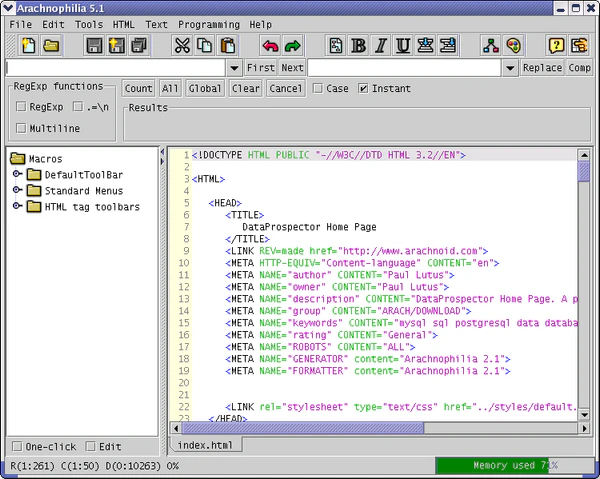Expand the DefaultToolBar tree node

point(17,175)
